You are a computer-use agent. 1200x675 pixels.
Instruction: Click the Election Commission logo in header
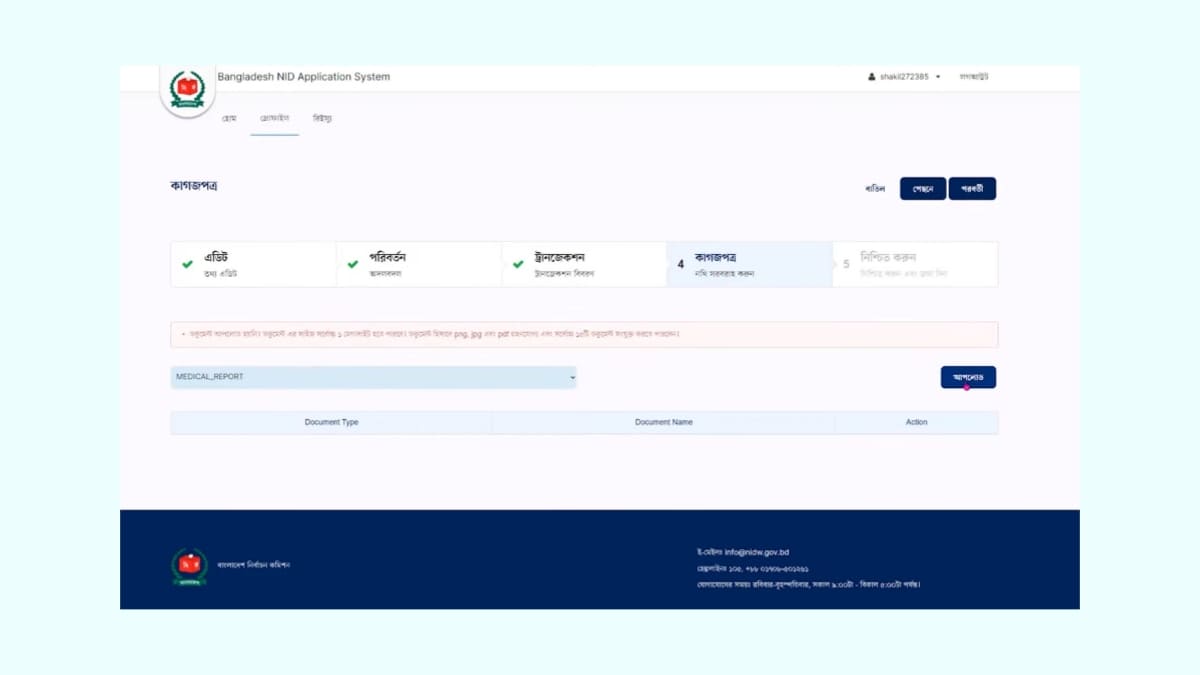point(187,90)
